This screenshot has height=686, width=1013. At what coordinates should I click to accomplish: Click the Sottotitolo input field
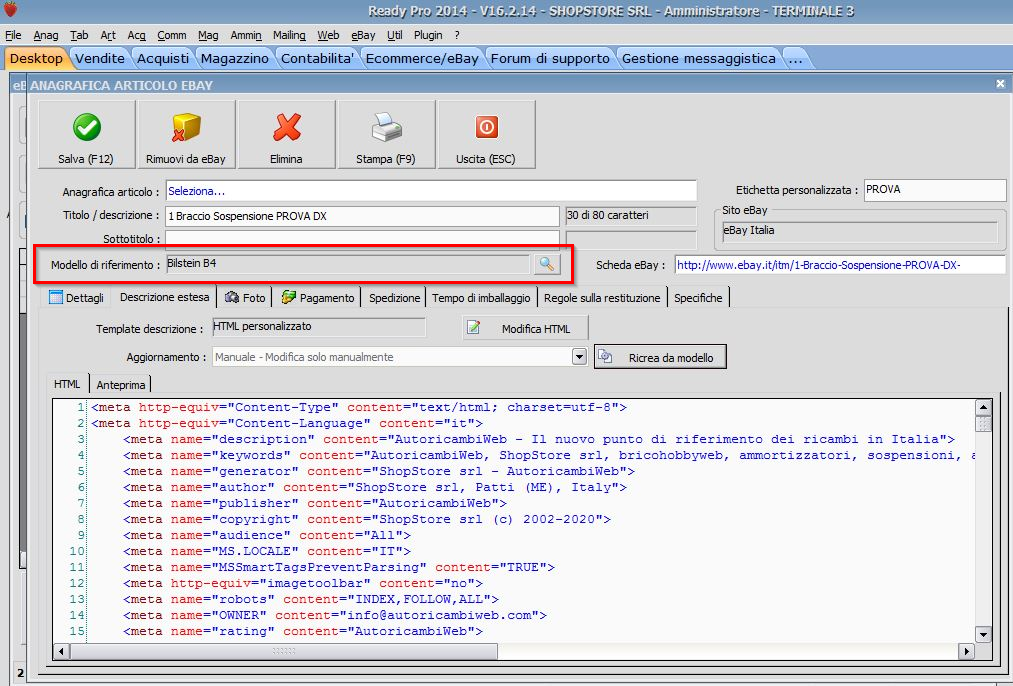362,239
